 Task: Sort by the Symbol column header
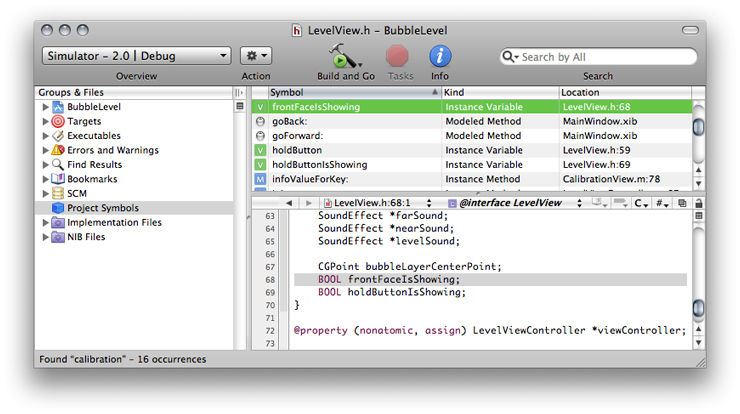click(x=350, y=92)
